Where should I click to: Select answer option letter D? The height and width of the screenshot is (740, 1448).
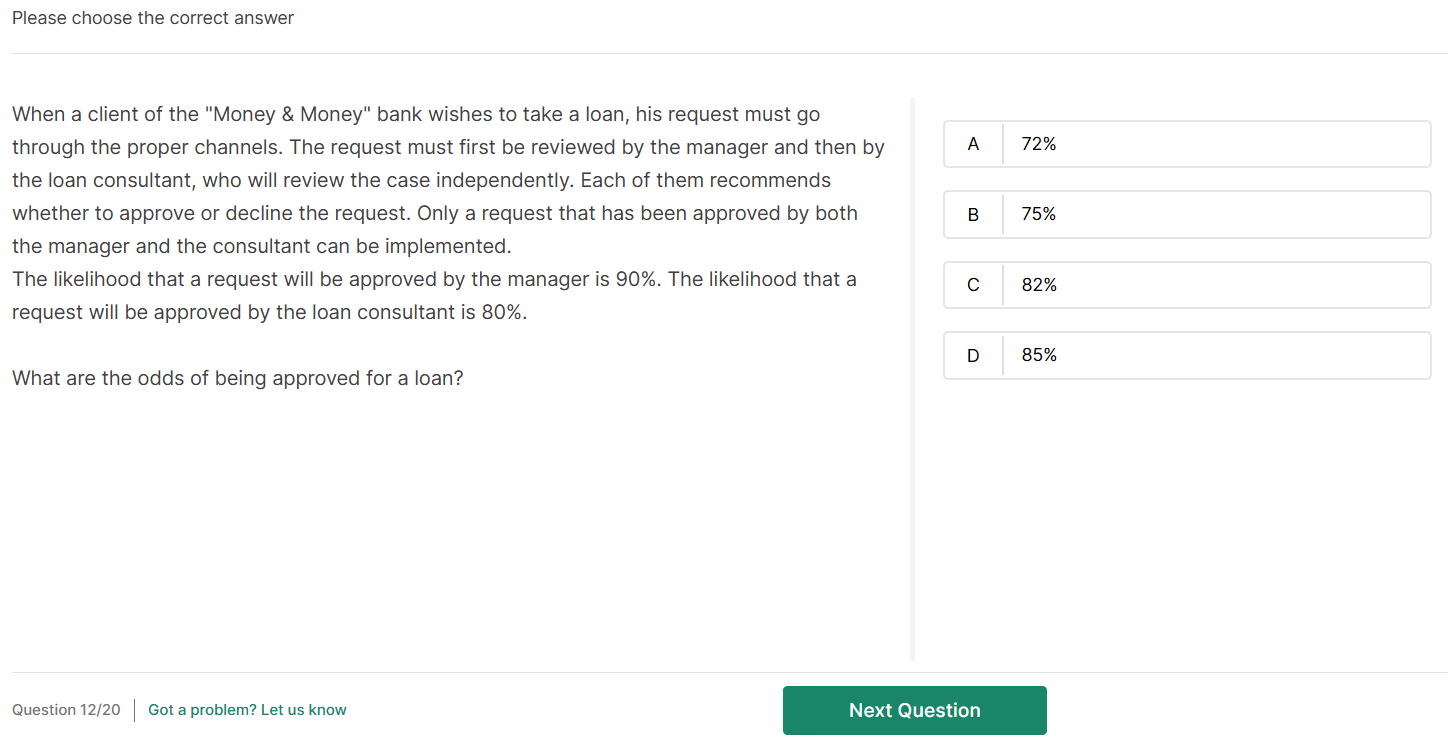pyautogui.click(x=973, y=355)
